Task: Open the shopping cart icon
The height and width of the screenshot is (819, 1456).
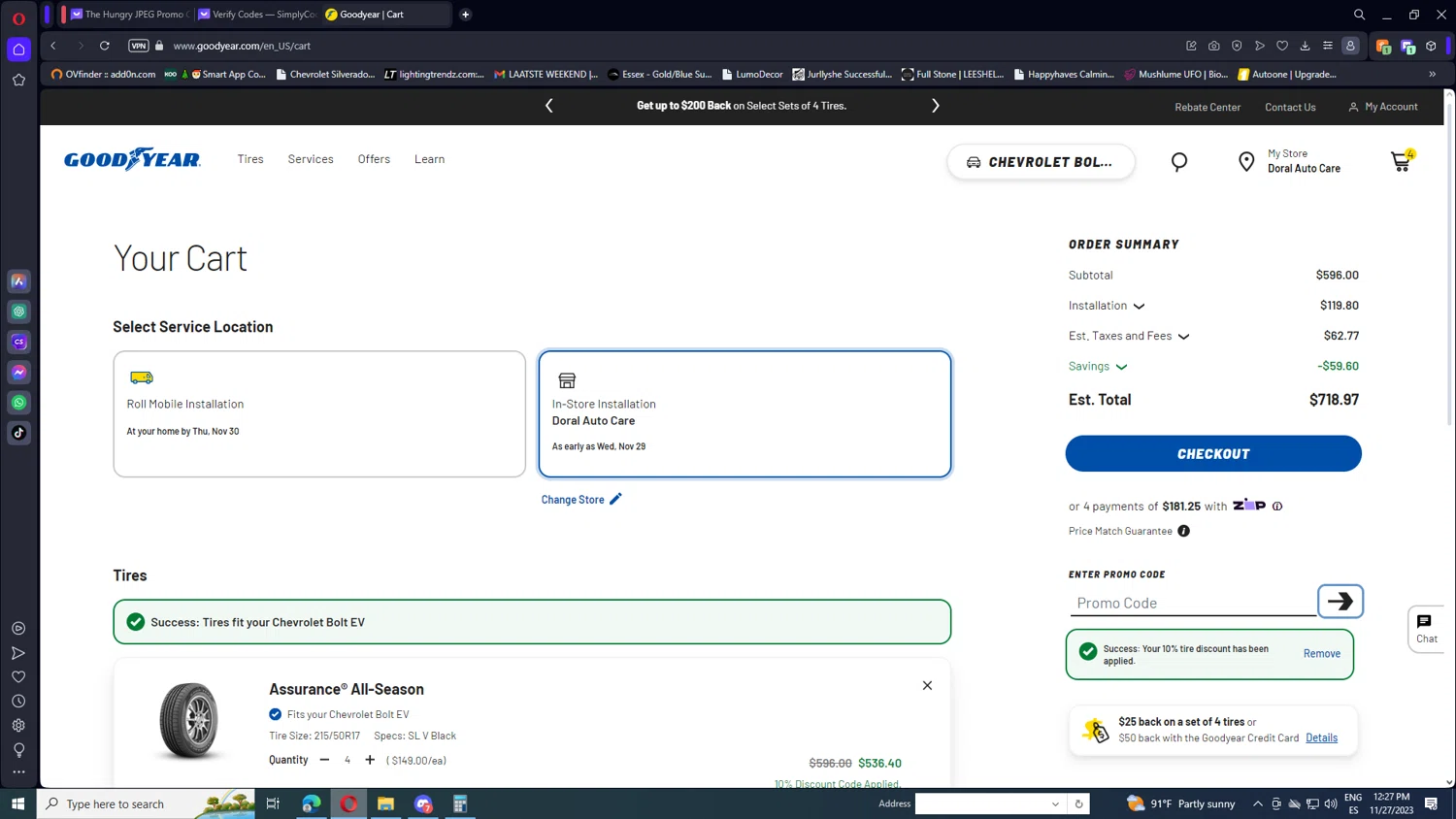Action: coord(1402,161)
